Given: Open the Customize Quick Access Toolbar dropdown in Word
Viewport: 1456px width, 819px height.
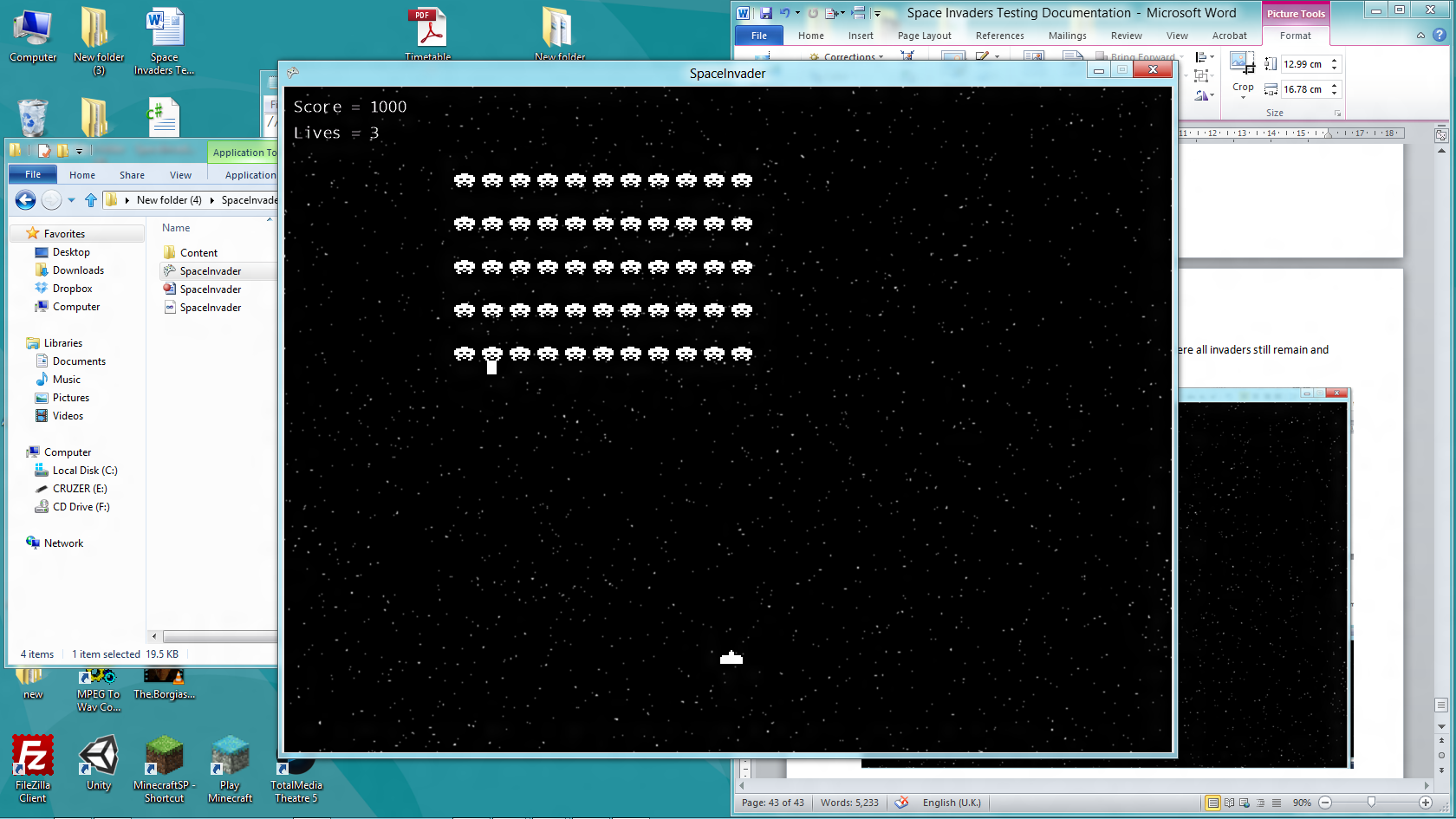Looking at the screenshot, I should (x=877, y=13).
